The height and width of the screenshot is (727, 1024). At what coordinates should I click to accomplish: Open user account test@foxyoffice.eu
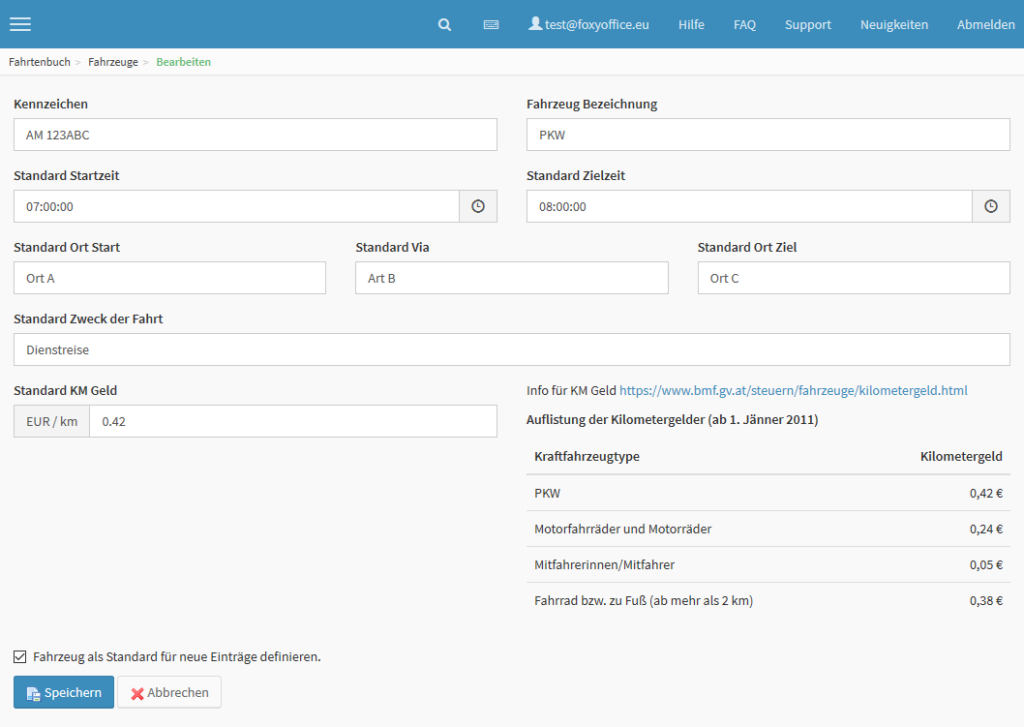[x=589, y=24]
